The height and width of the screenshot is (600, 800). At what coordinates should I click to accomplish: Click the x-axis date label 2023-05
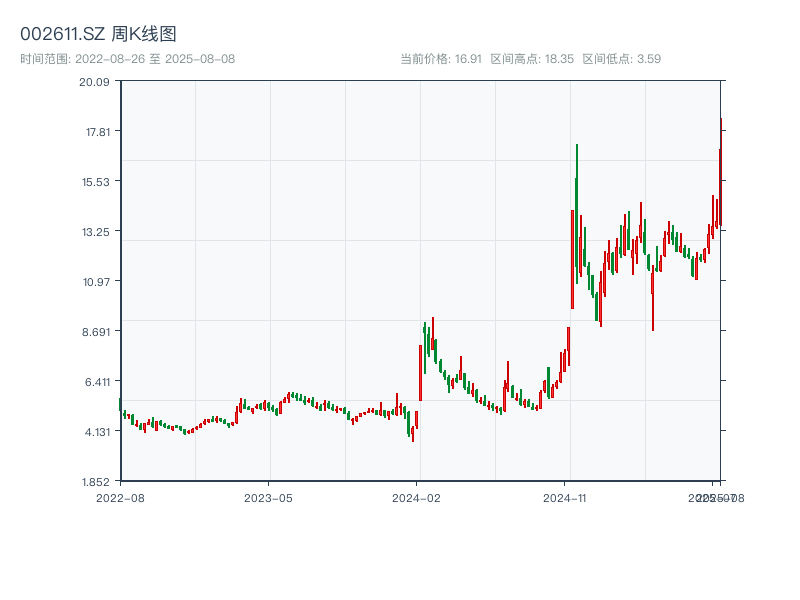click(268, 498)
